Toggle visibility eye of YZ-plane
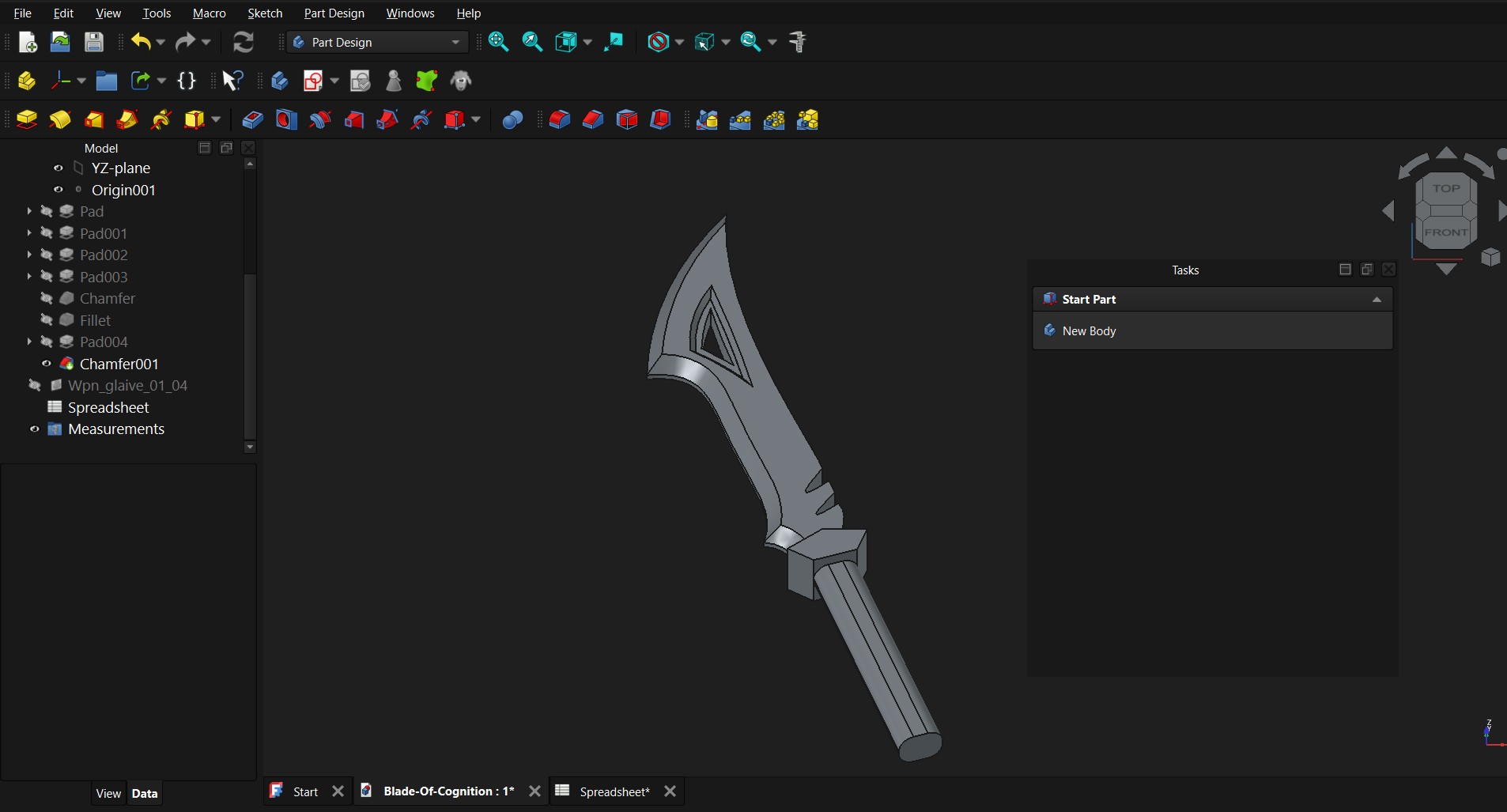This screenshot has width=1507, height=812. click(x=58, y=168)
